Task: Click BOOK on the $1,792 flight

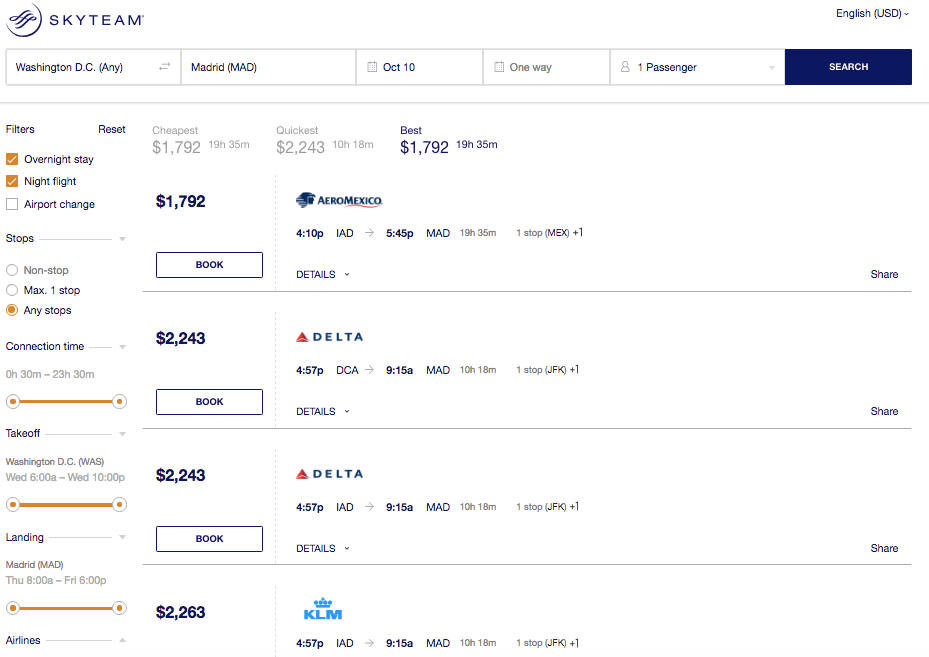Action: pos(209,264)
